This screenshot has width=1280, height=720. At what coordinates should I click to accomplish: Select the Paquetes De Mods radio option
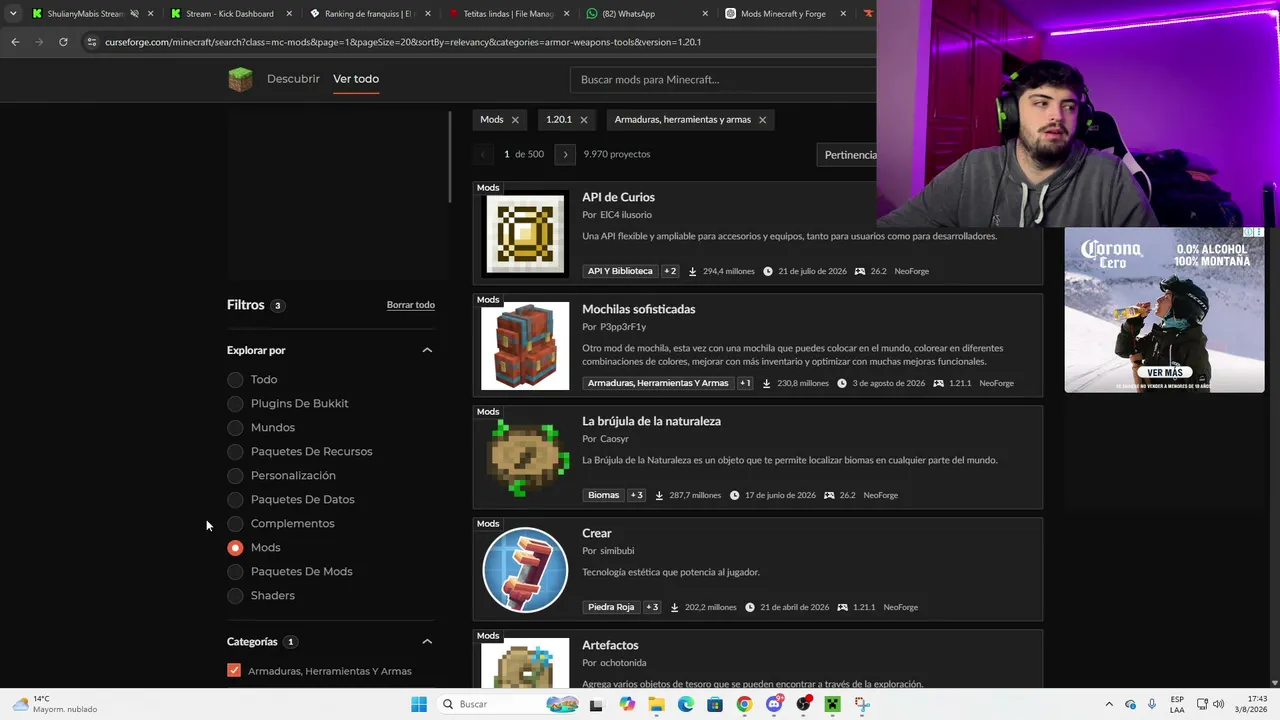(x=235, y=572)
